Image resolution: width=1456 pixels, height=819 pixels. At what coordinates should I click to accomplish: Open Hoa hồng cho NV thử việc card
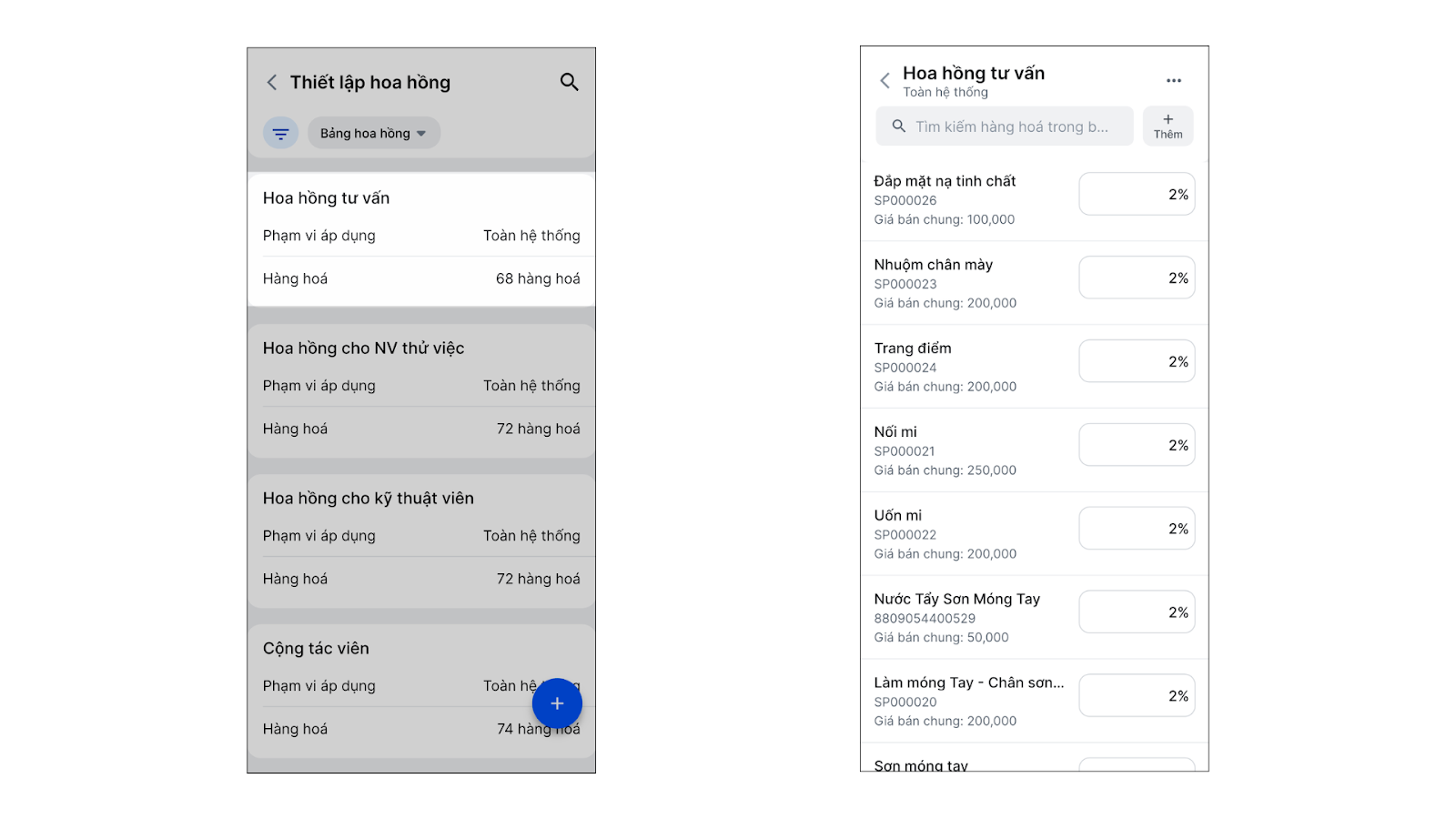coord(421,390)
